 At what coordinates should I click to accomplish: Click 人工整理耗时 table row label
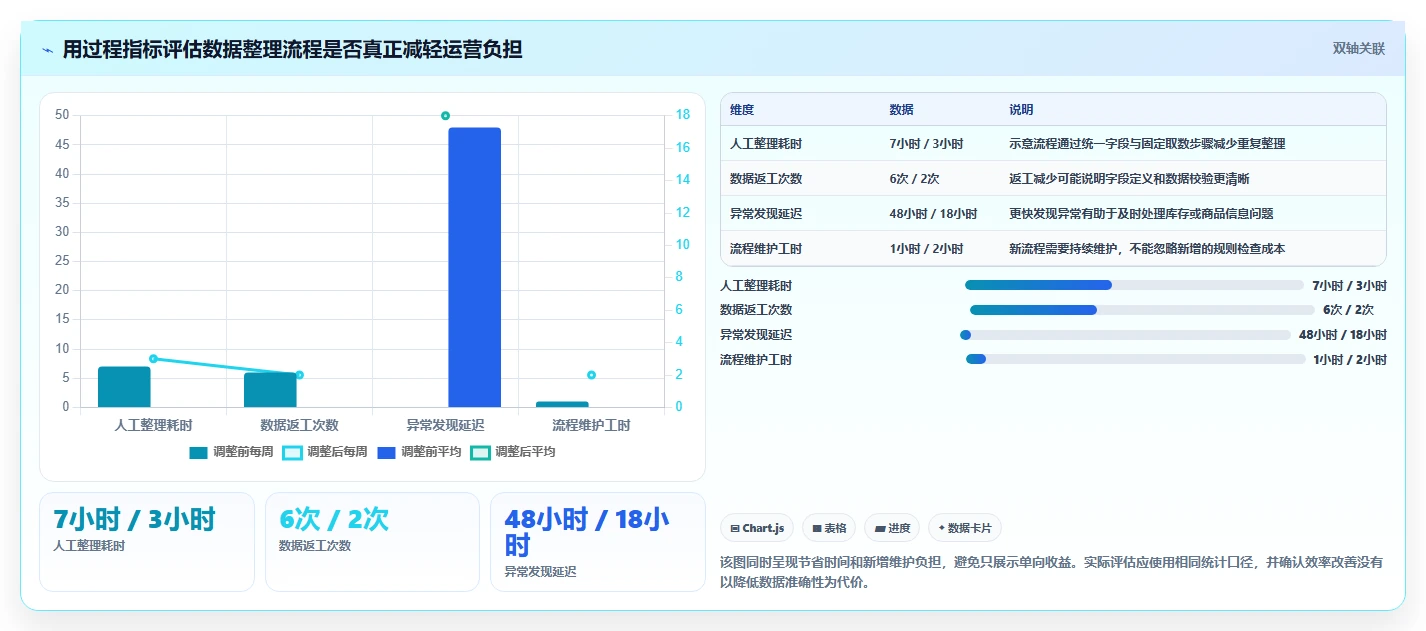[766, 144]
